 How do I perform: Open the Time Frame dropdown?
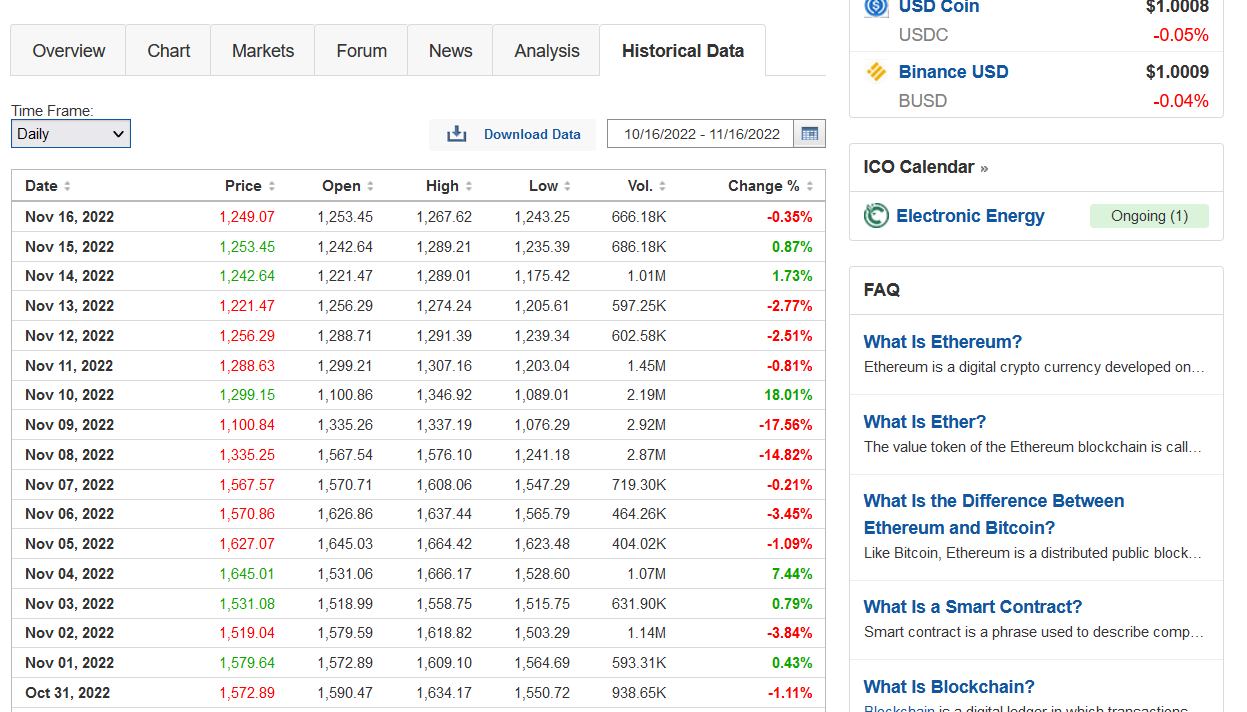pos(70,133)
